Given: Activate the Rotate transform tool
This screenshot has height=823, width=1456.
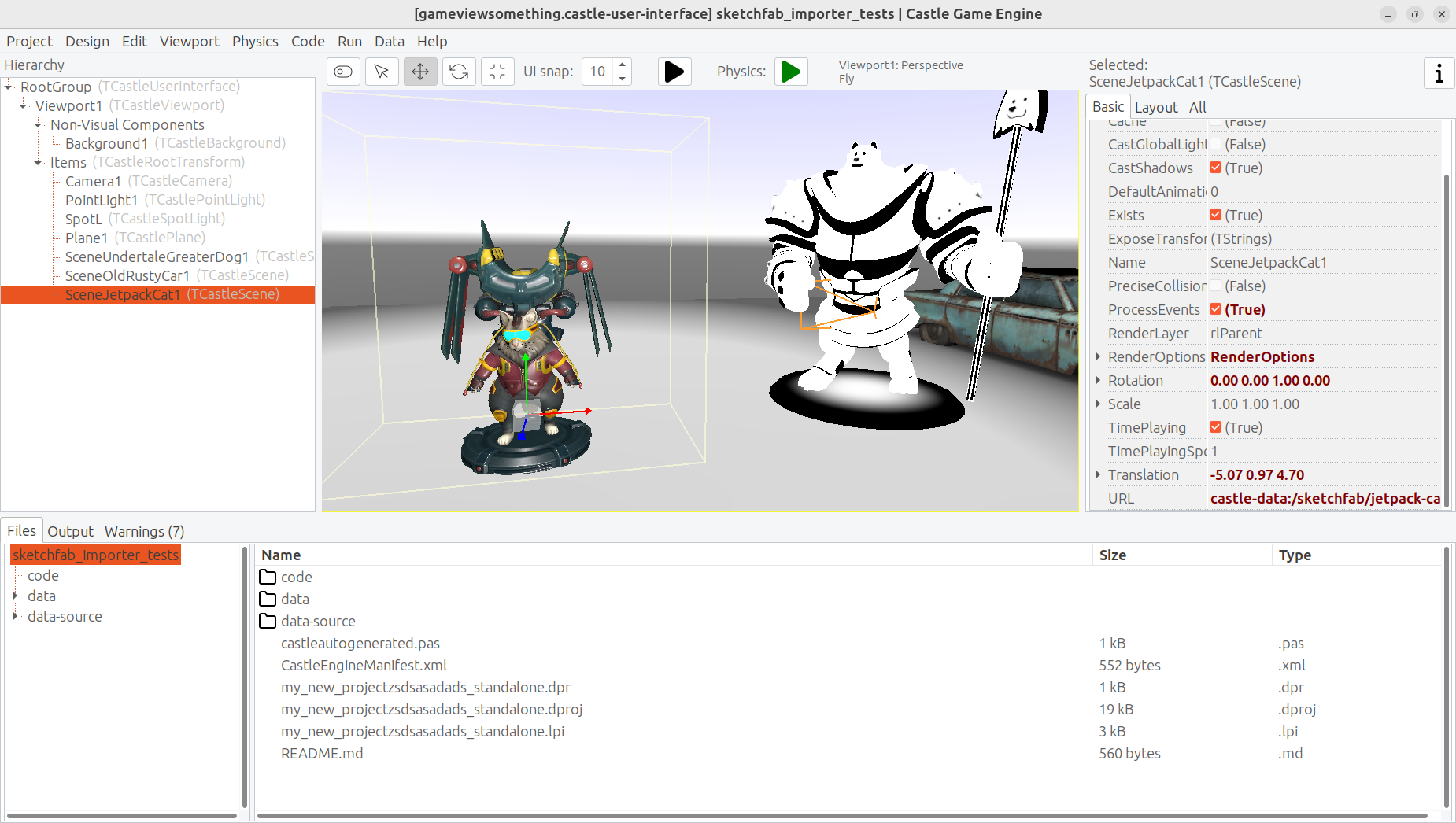Looking at the screenshot, I should point(459,72).
